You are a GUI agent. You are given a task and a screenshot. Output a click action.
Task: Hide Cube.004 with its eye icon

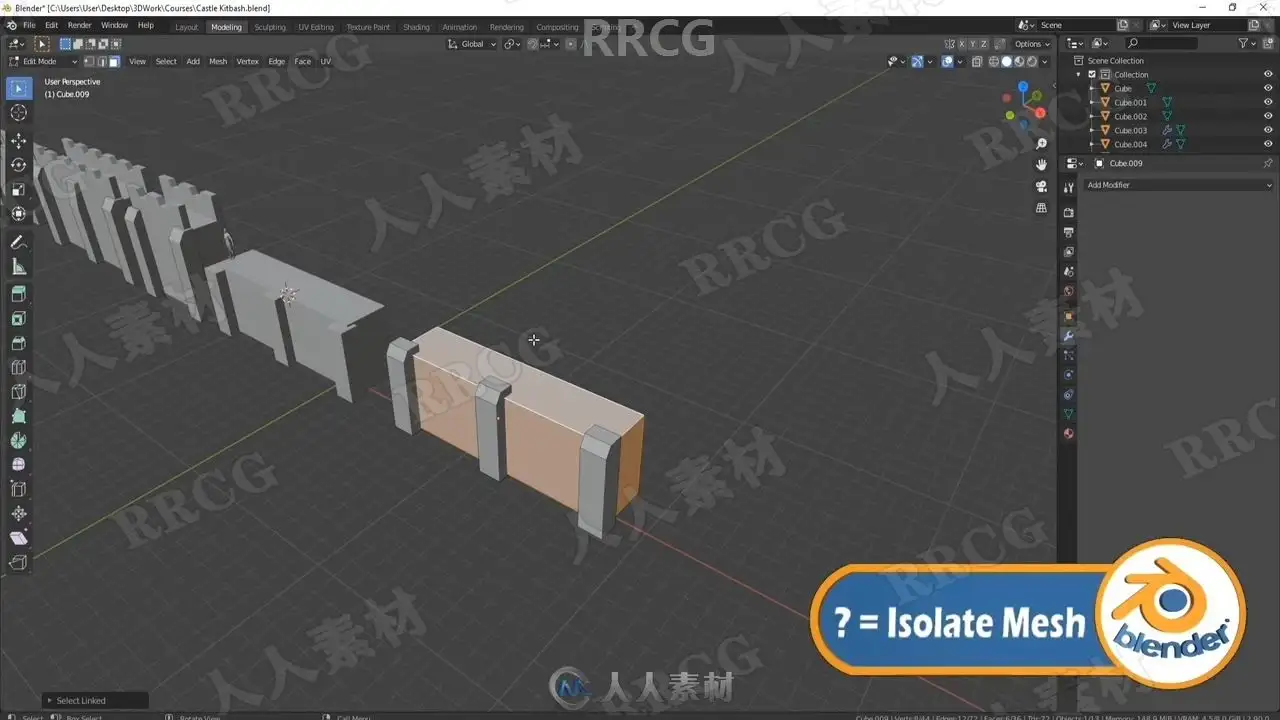[x=1268, y=144]
